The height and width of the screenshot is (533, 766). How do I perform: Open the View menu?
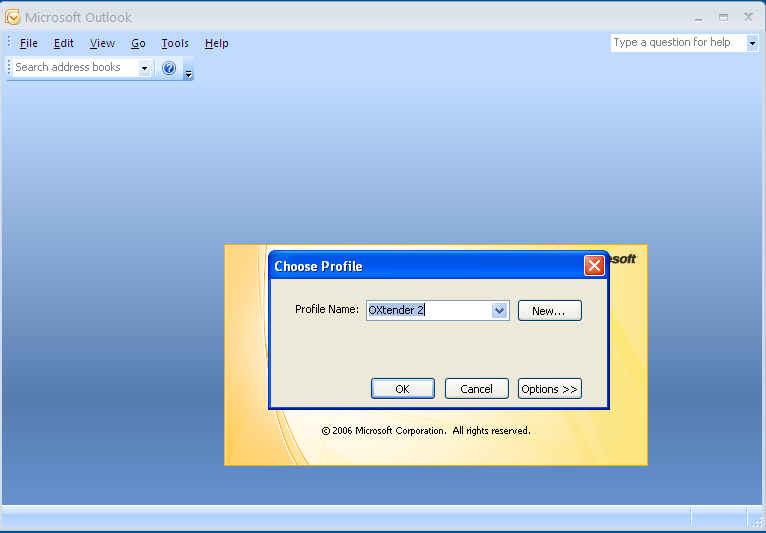point(102,43)
